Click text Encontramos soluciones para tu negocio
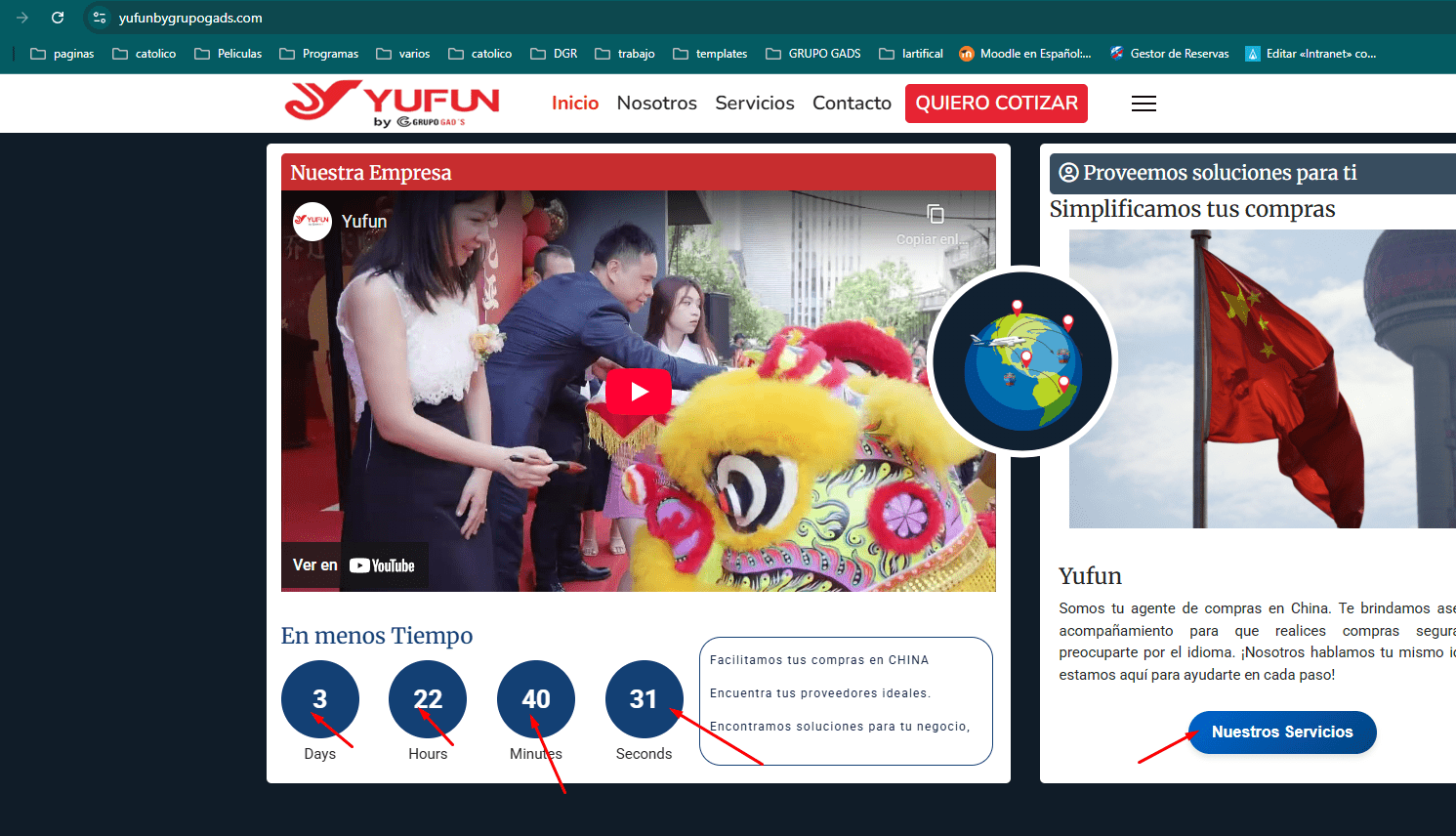The width and height of the screenshot is (1456, 836). [x=840, y=727]
